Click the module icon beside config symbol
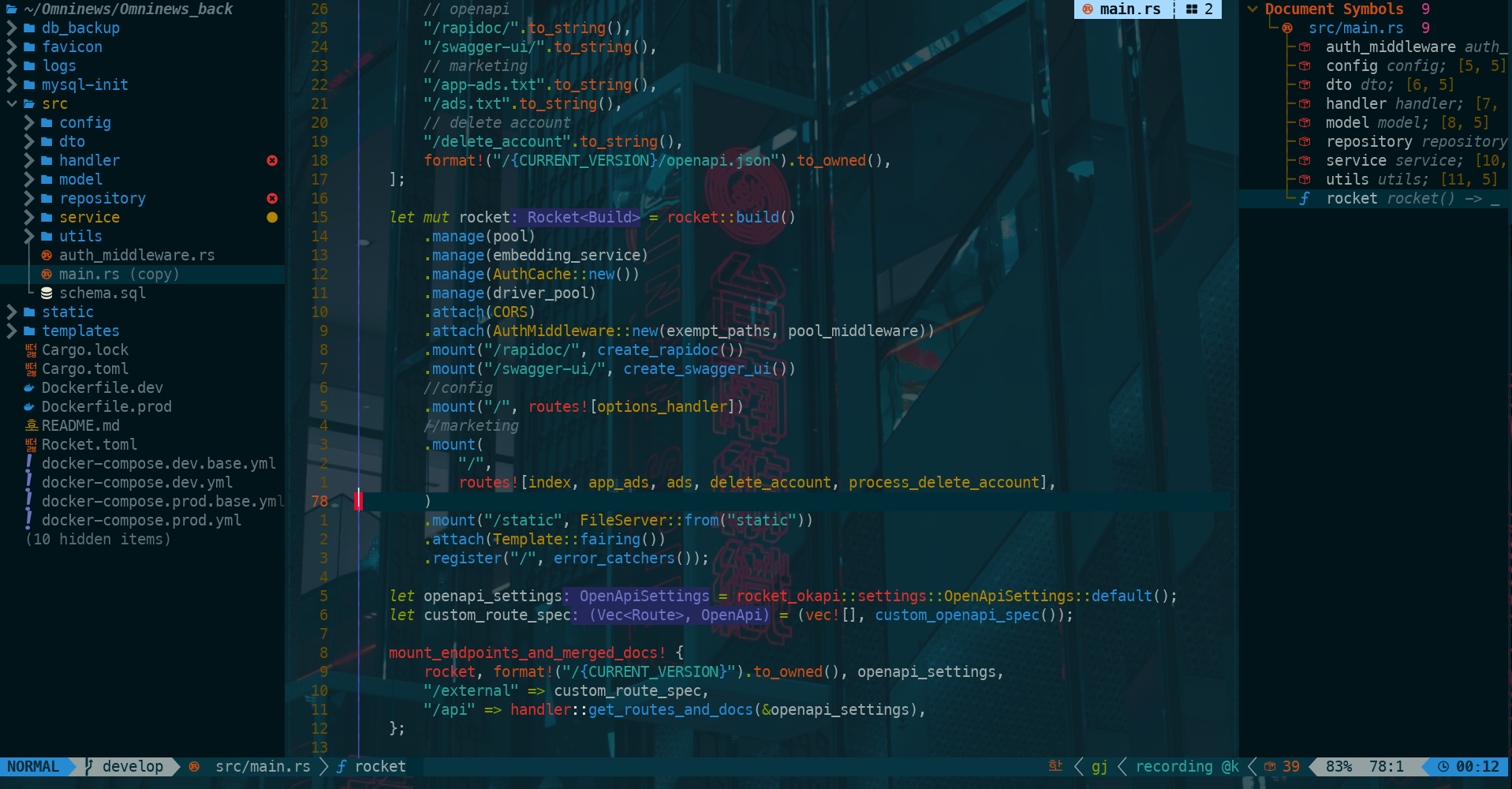The height and width of the screenshot is (789, 1512). point(1305,66)
